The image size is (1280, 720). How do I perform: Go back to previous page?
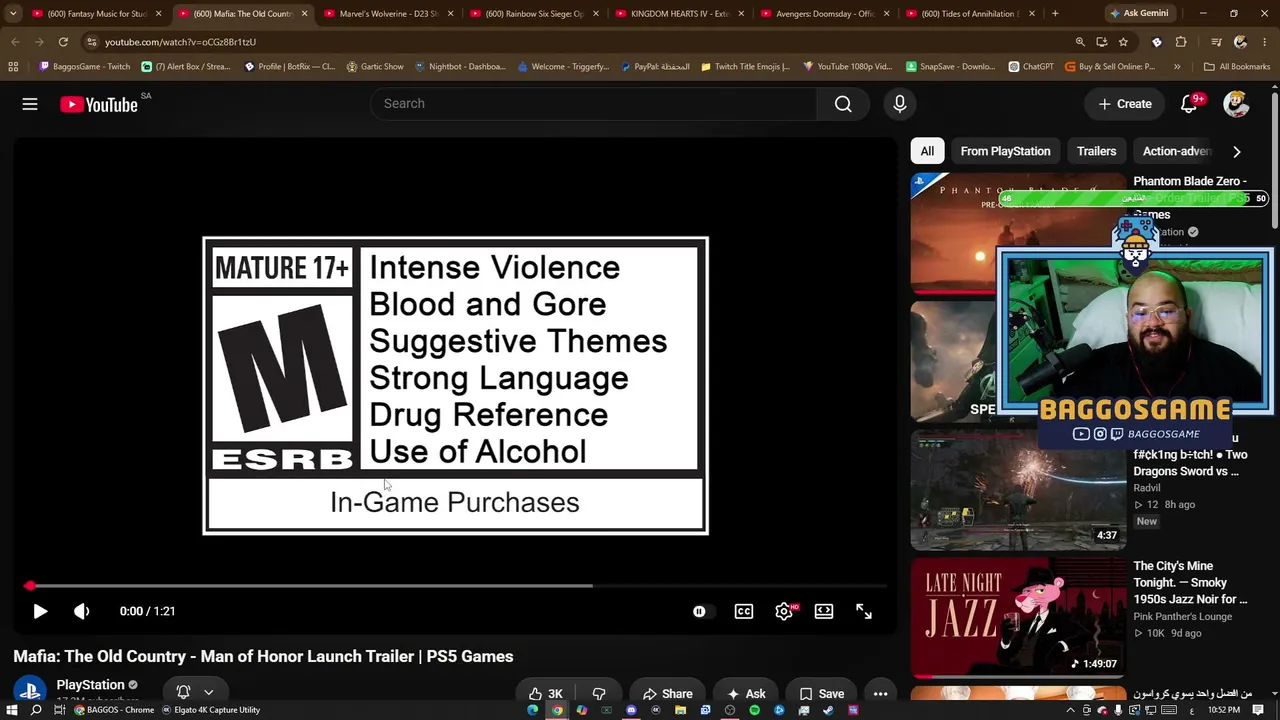(15, 42)
